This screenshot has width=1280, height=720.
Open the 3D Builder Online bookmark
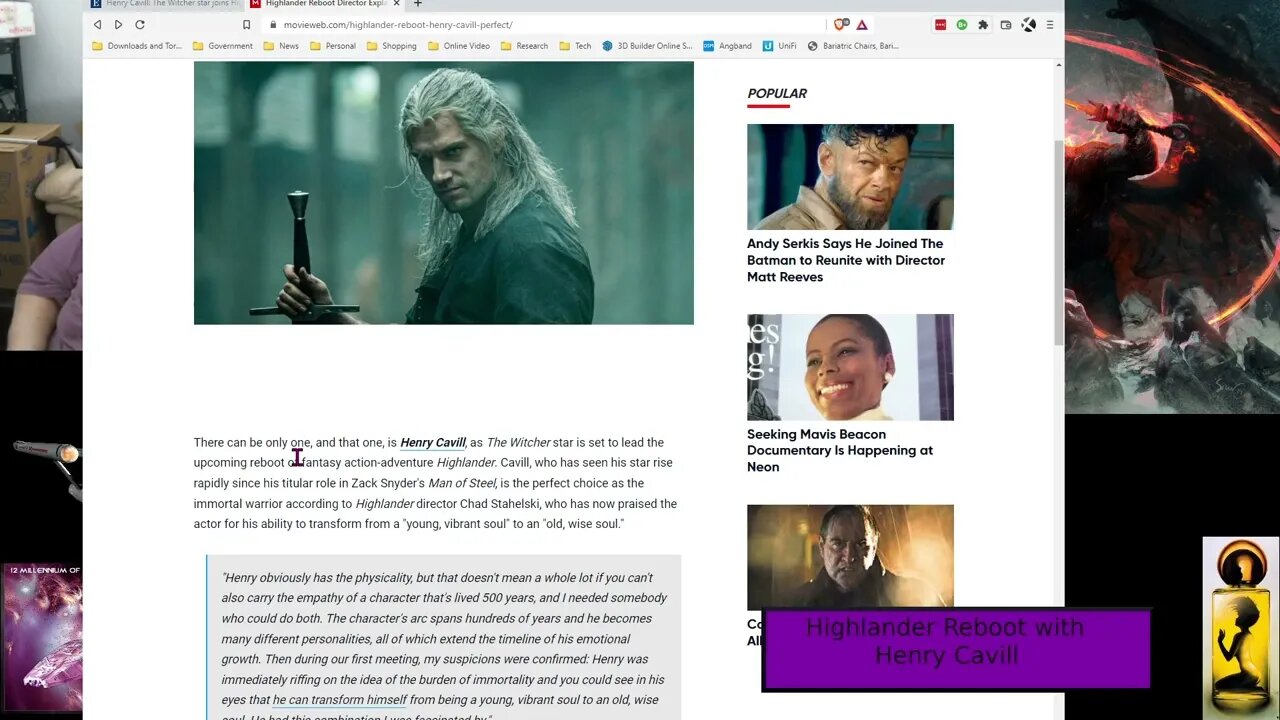pyautogui.click(x=647, y=46)
